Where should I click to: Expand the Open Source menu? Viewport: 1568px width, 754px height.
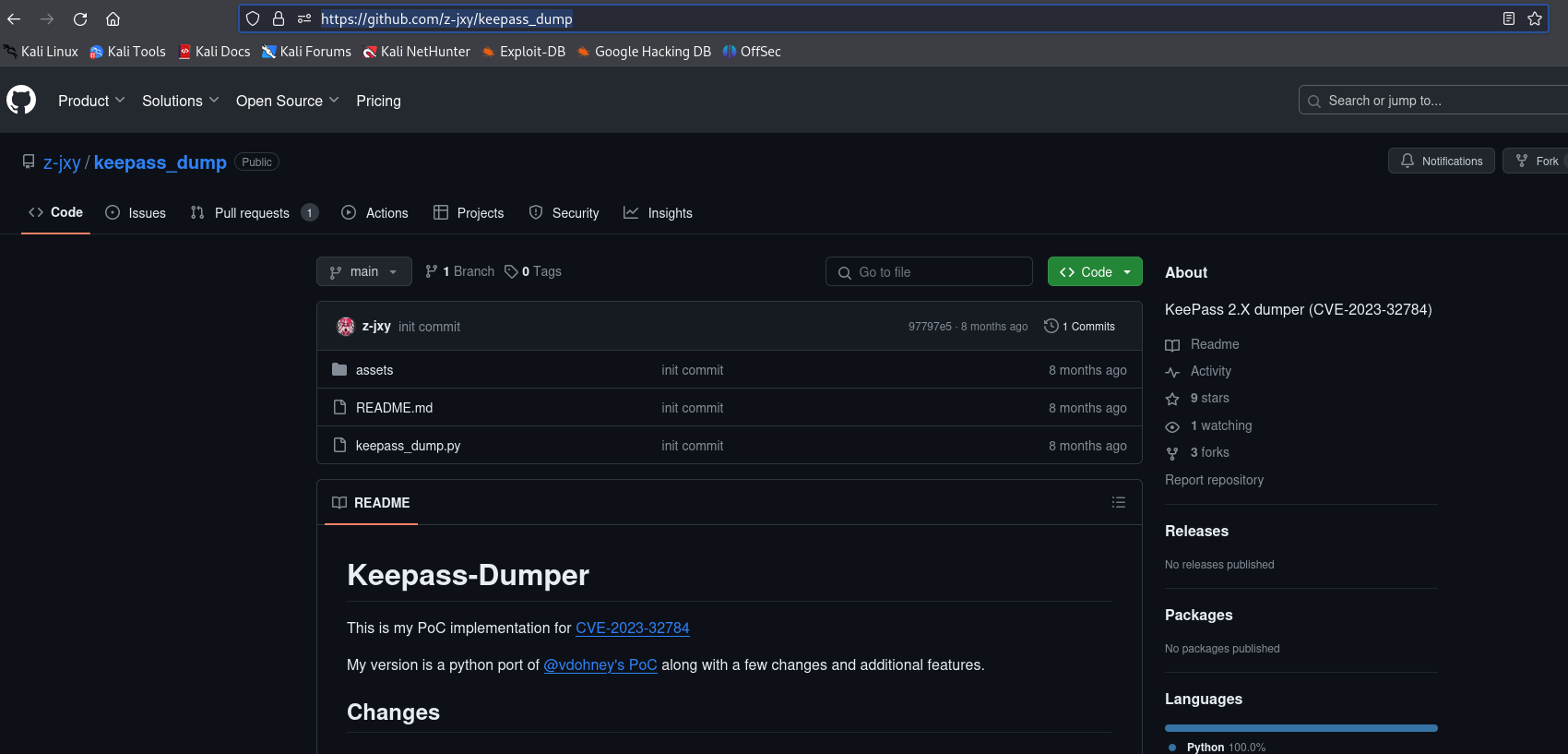click(x=288, y=101)
